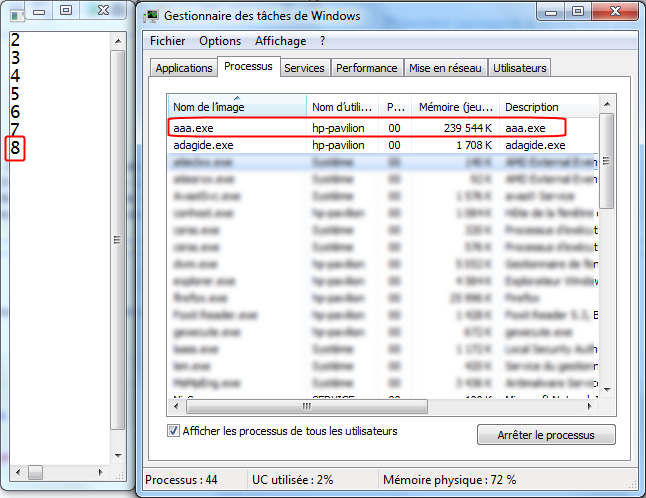Toggle 'Afficher les processus de tous les utilisateurs'
This screenshot has width=646, height=498.
click(x=174, y=431)
